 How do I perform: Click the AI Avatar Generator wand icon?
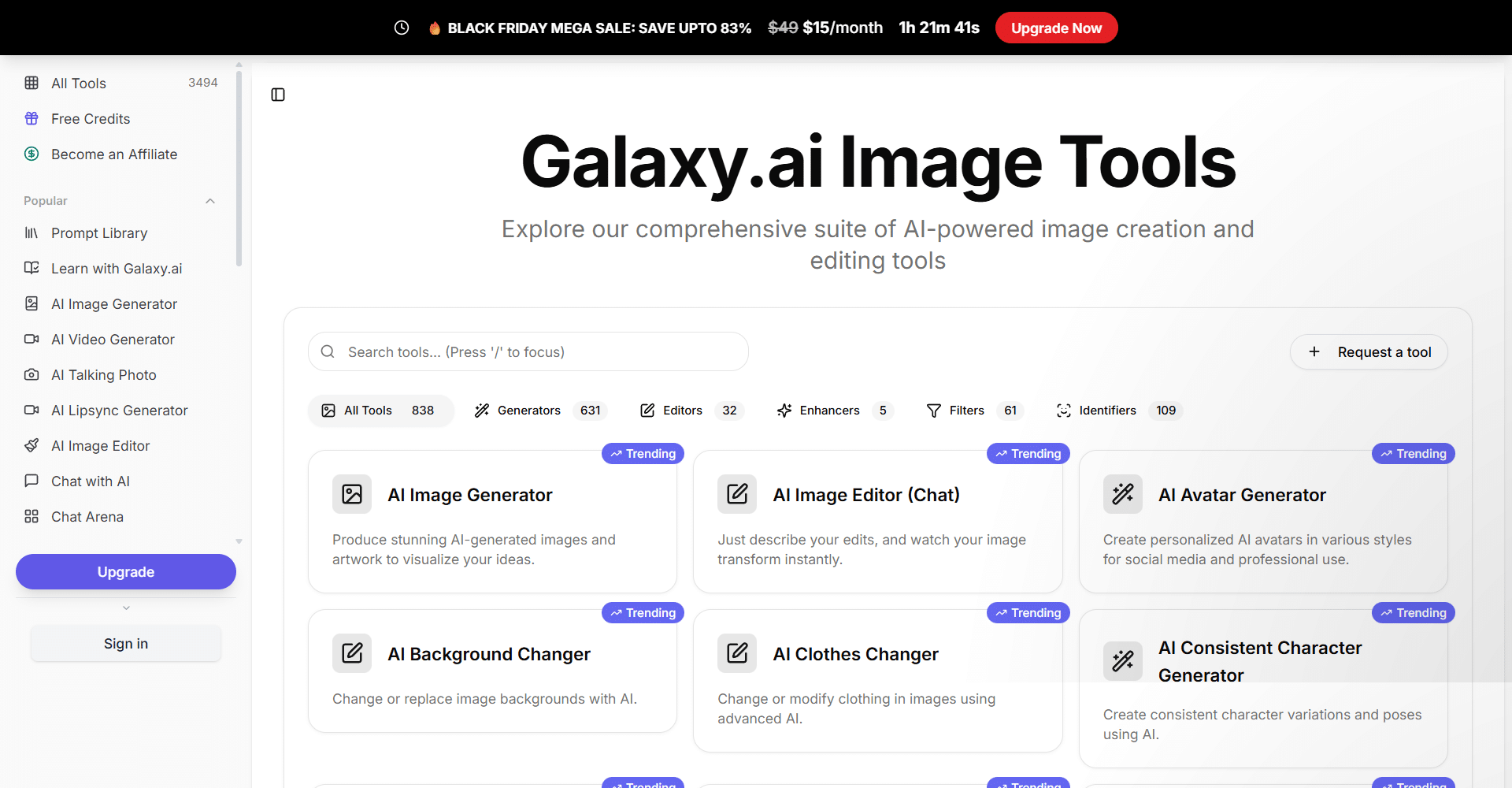point(1122,494)
